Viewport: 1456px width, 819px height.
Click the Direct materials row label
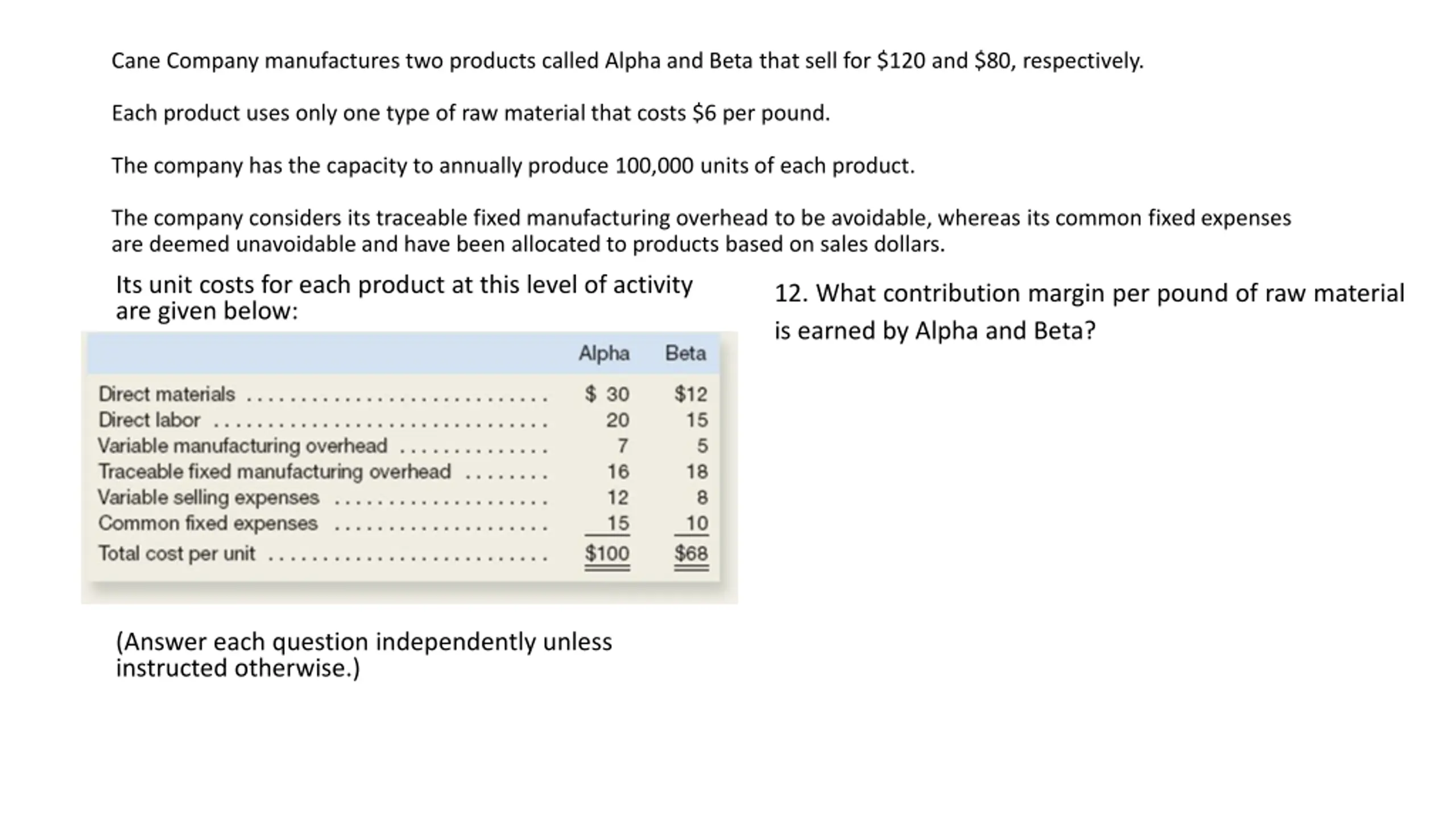click(167, 394)
